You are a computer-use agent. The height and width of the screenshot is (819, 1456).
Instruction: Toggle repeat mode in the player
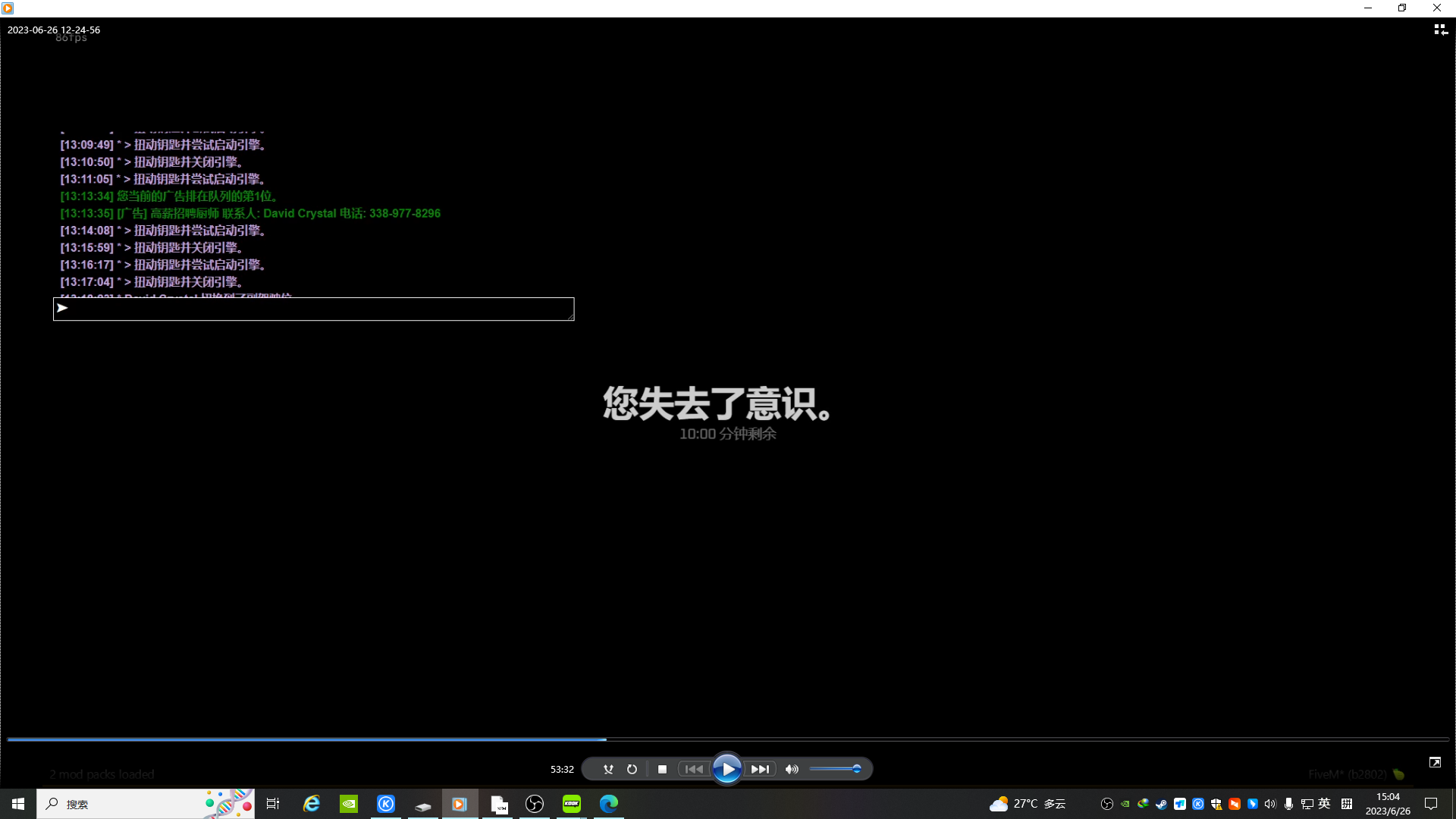click(x=632, y=769)
